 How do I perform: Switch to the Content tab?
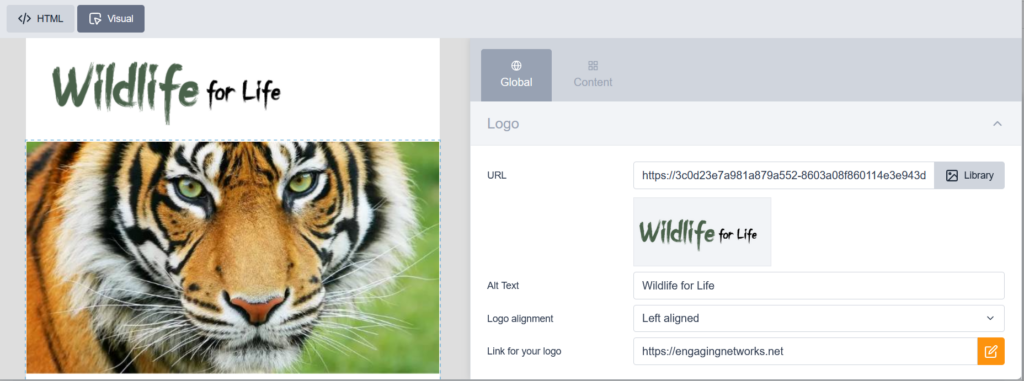pos(593,75)
